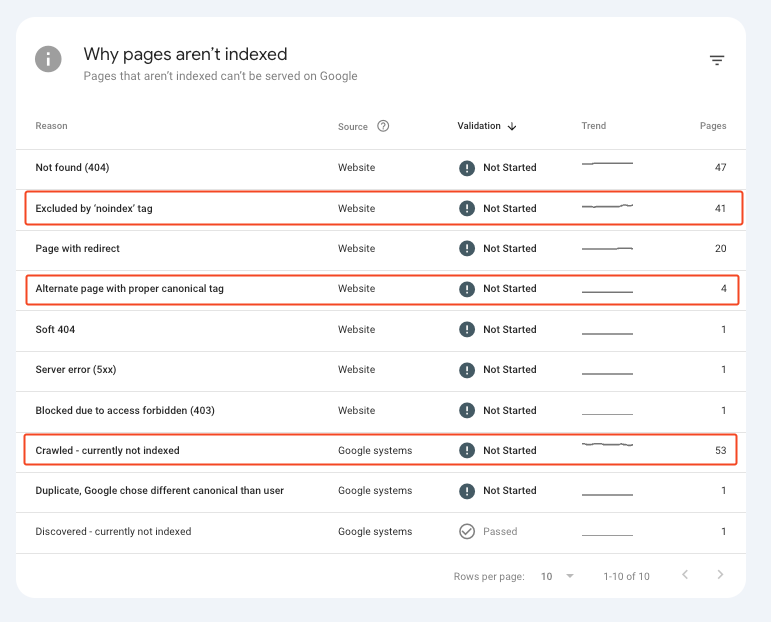Click the Passed checkmark icon
The image size is (771, 622).
click(x=466, y=531)
